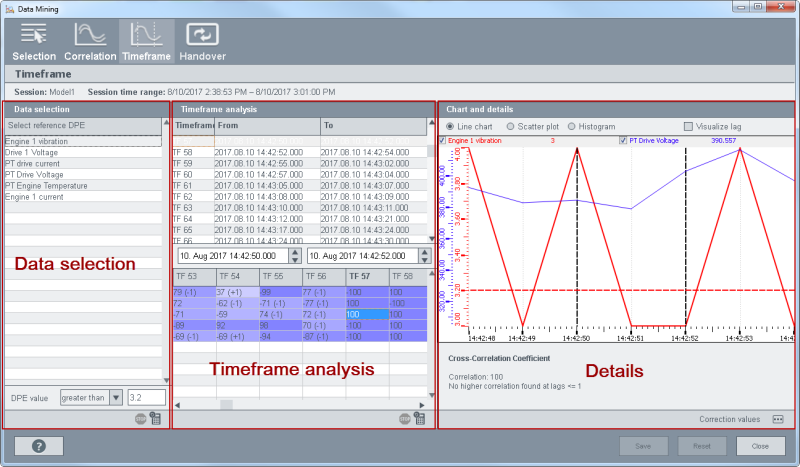This screenshot has height=467, width=800.
Task: Switch to the Correlation view
Action: point(90,40)
